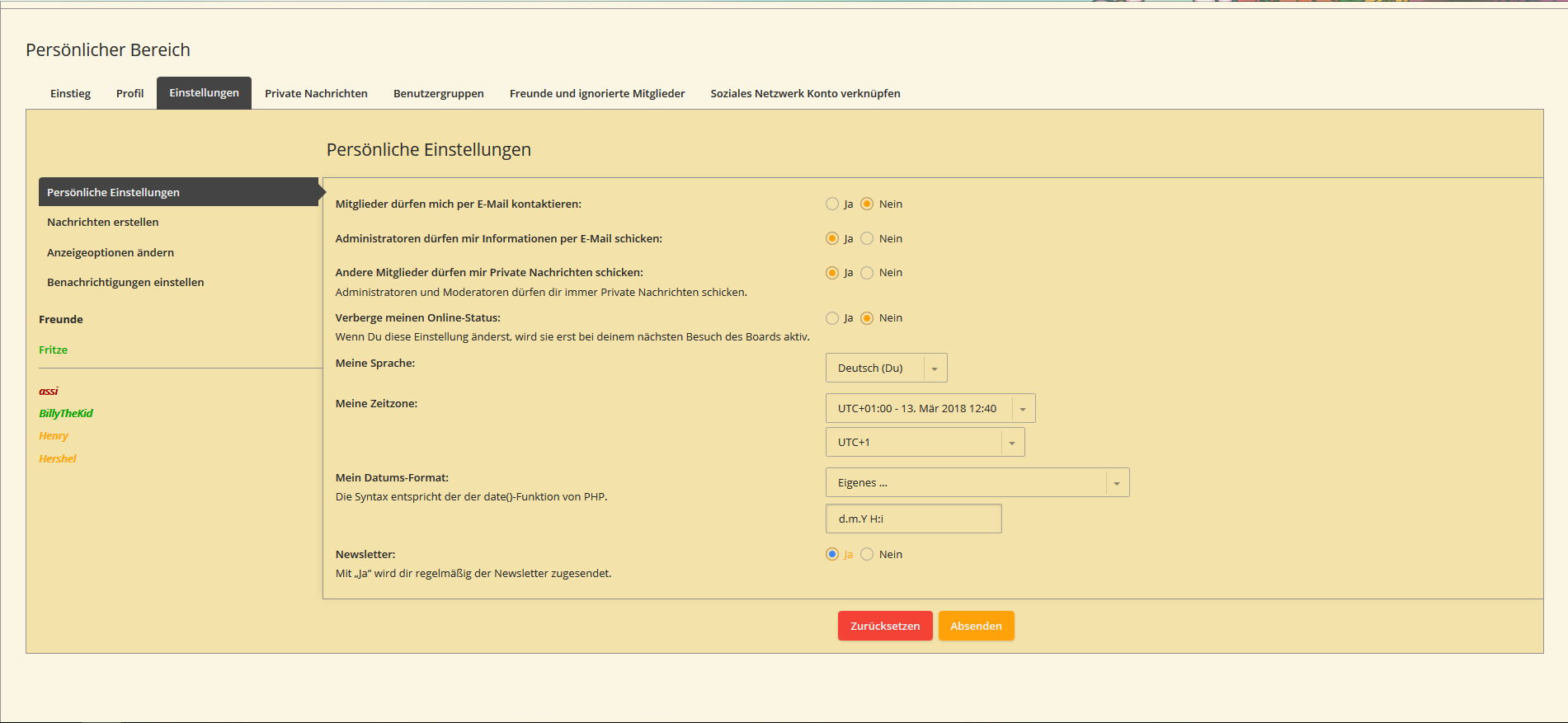Select Ja for administrator E-Mail information

(x=832, y=238)
